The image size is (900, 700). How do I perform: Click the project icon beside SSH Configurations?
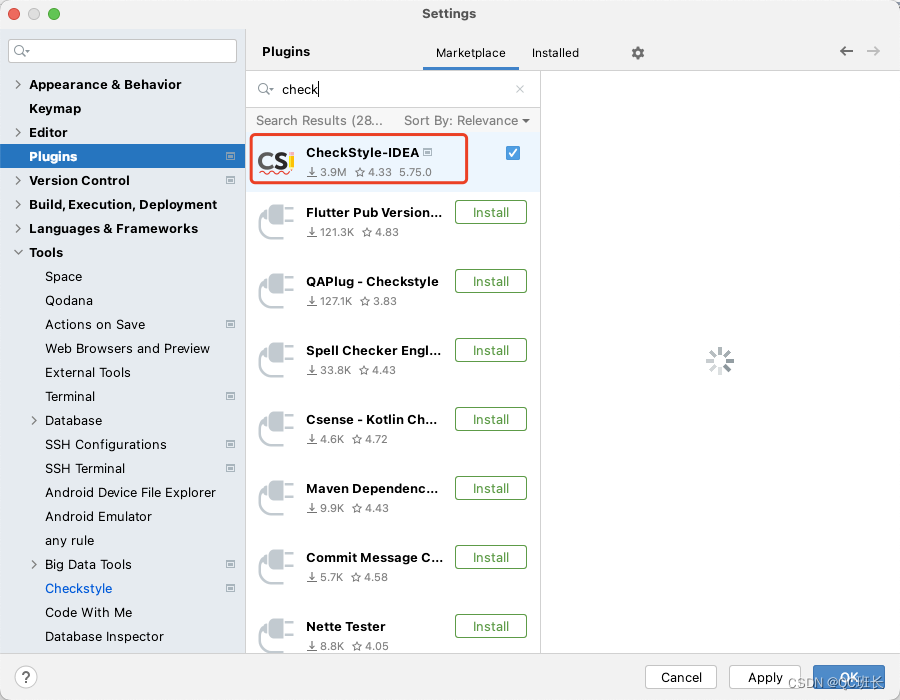tap(230, 445)
